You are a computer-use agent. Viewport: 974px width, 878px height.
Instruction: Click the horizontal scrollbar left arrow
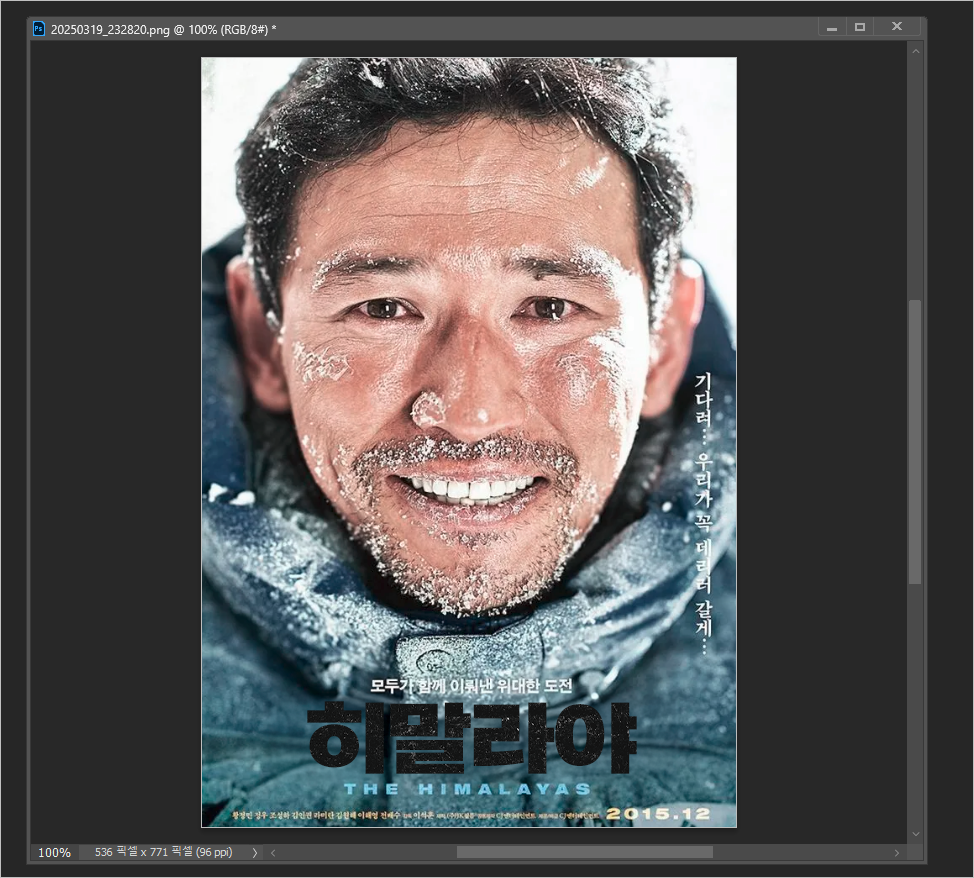[x=273, y=853]
